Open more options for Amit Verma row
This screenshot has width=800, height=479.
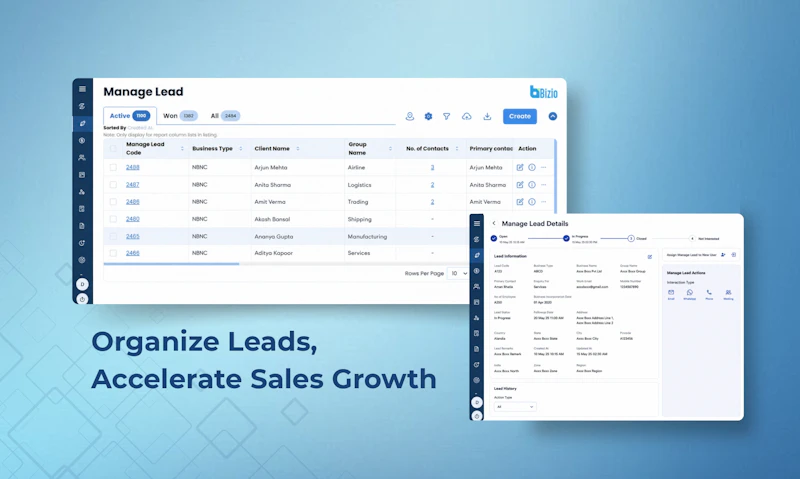pyautogui.click(x=543, y=201)
